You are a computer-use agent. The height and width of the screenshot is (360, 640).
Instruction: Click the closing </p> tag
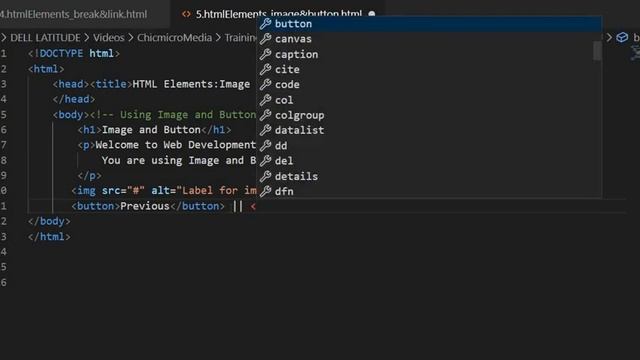point(89,176)
